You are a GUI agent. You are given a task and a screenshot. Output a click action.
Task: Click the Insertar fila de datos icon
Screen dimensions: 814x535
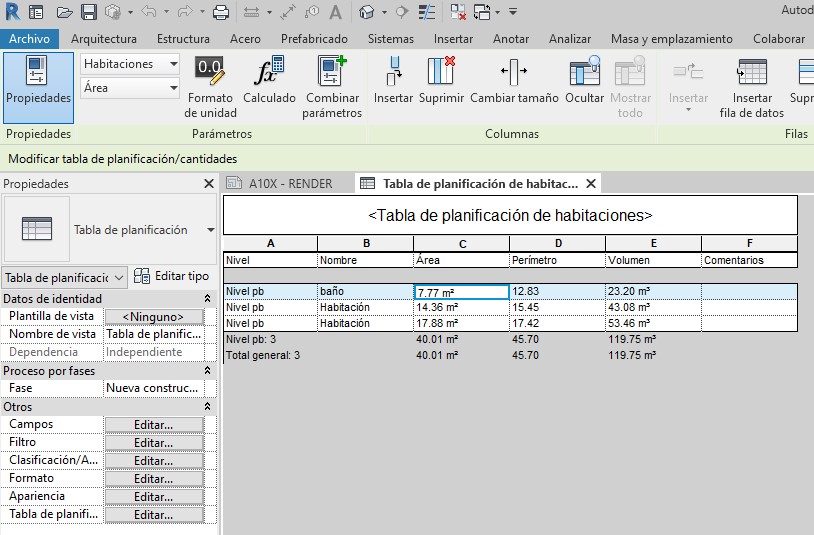pyautogui.click(x=751, y=73)
